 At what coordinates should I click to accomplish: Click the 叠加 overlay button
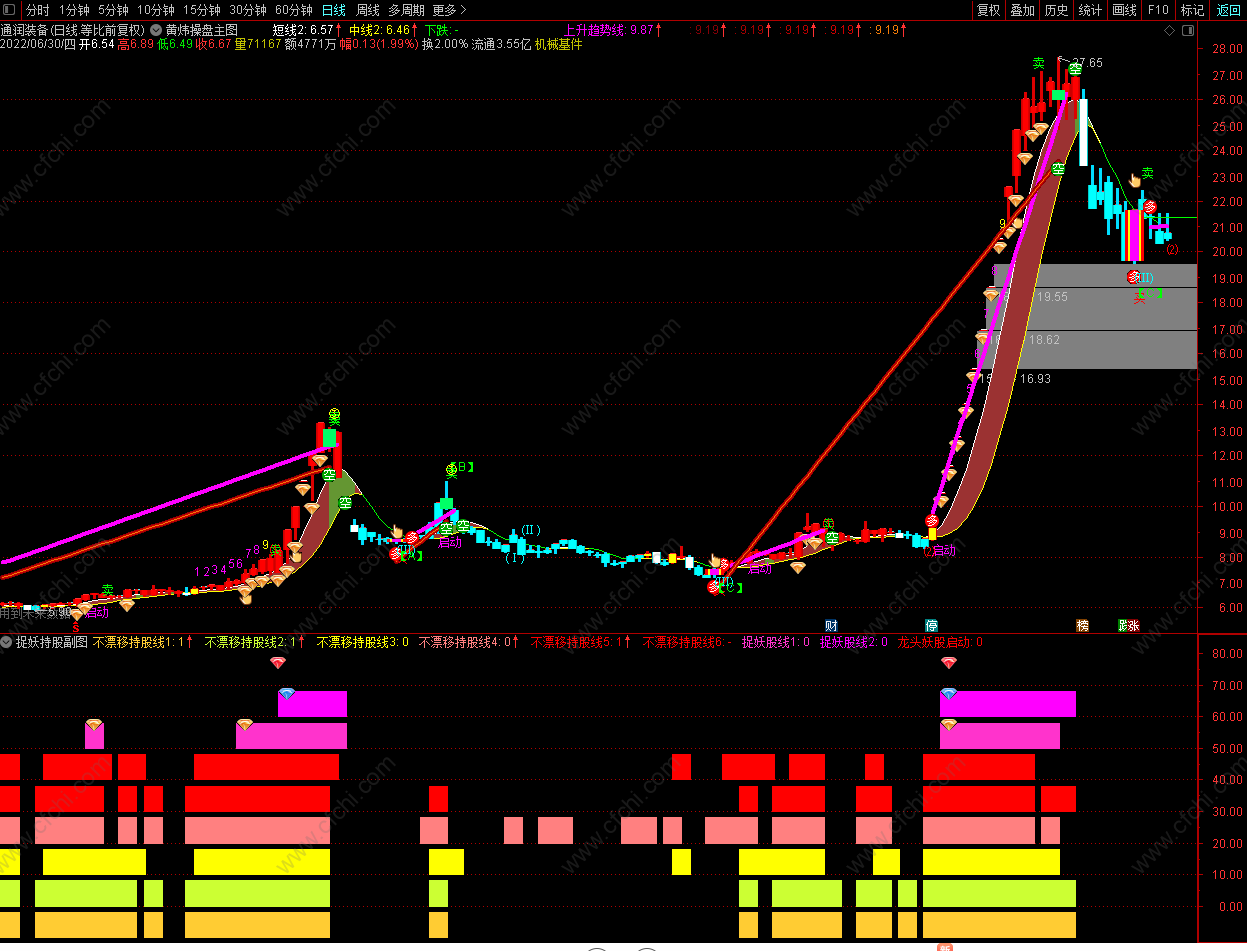pyautogui.click(x=1022, y=10)
